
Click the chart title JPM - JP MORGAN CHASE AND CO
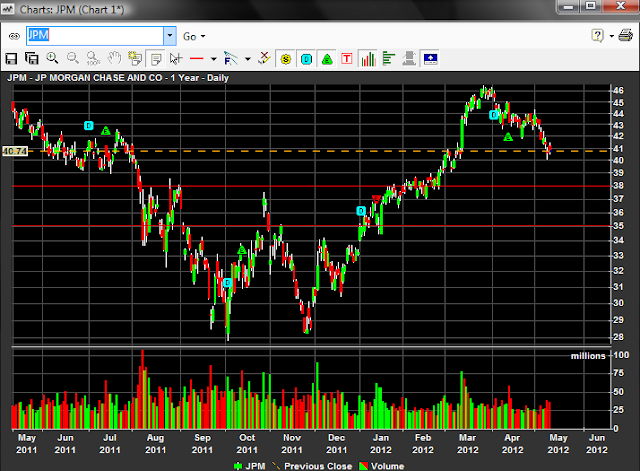click(x=84, y=78)
